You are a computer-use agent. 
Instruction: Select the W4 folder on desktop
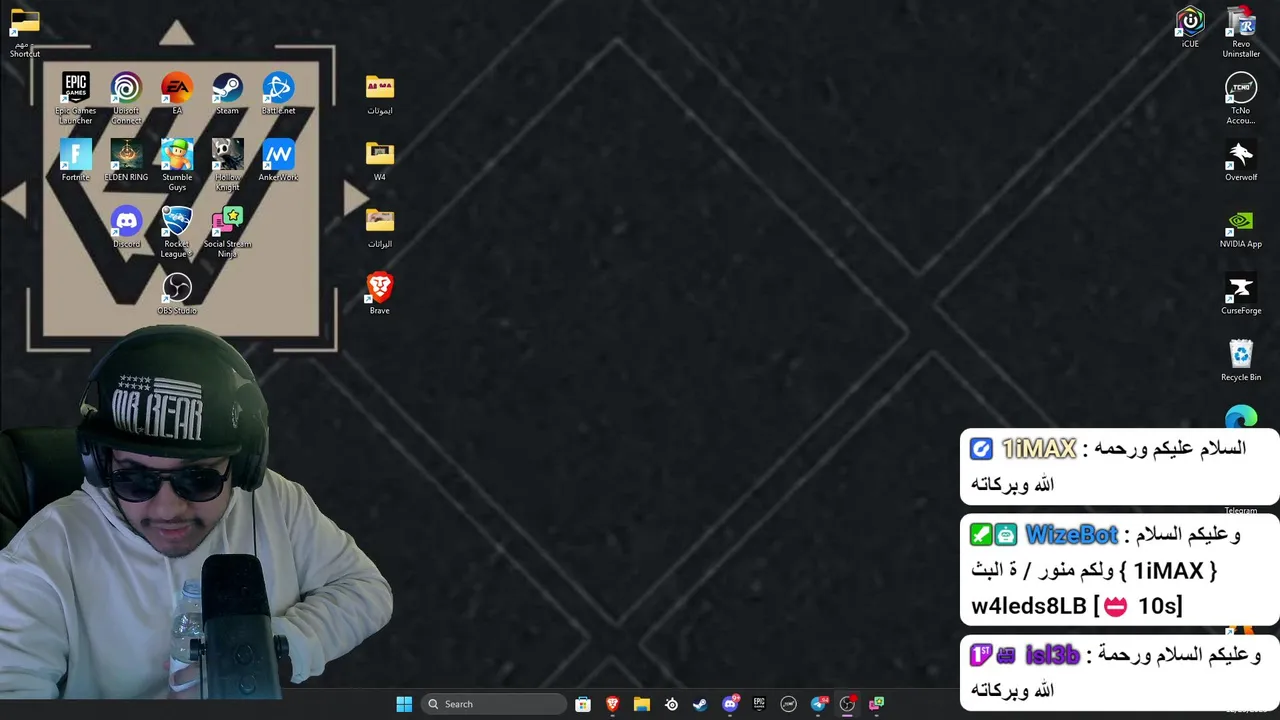click(x=380, y=160)
